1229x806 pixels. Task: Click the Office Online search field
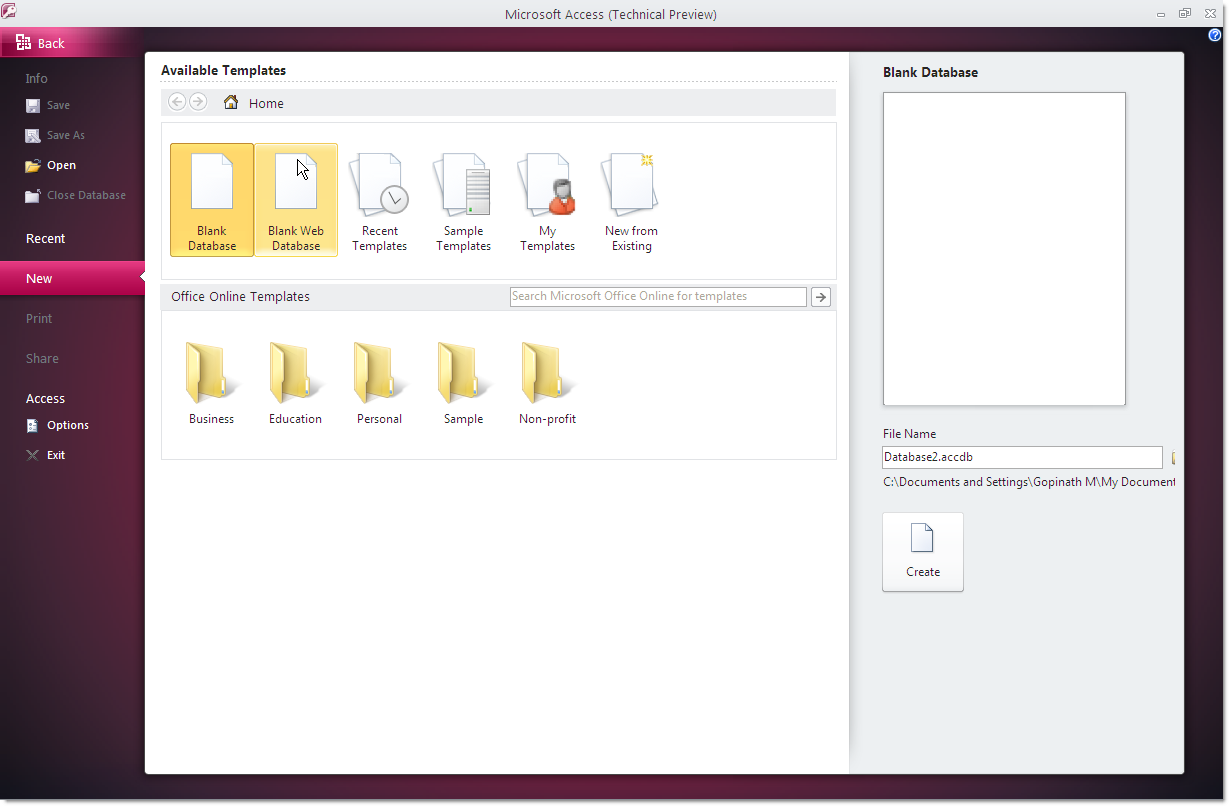657,297
